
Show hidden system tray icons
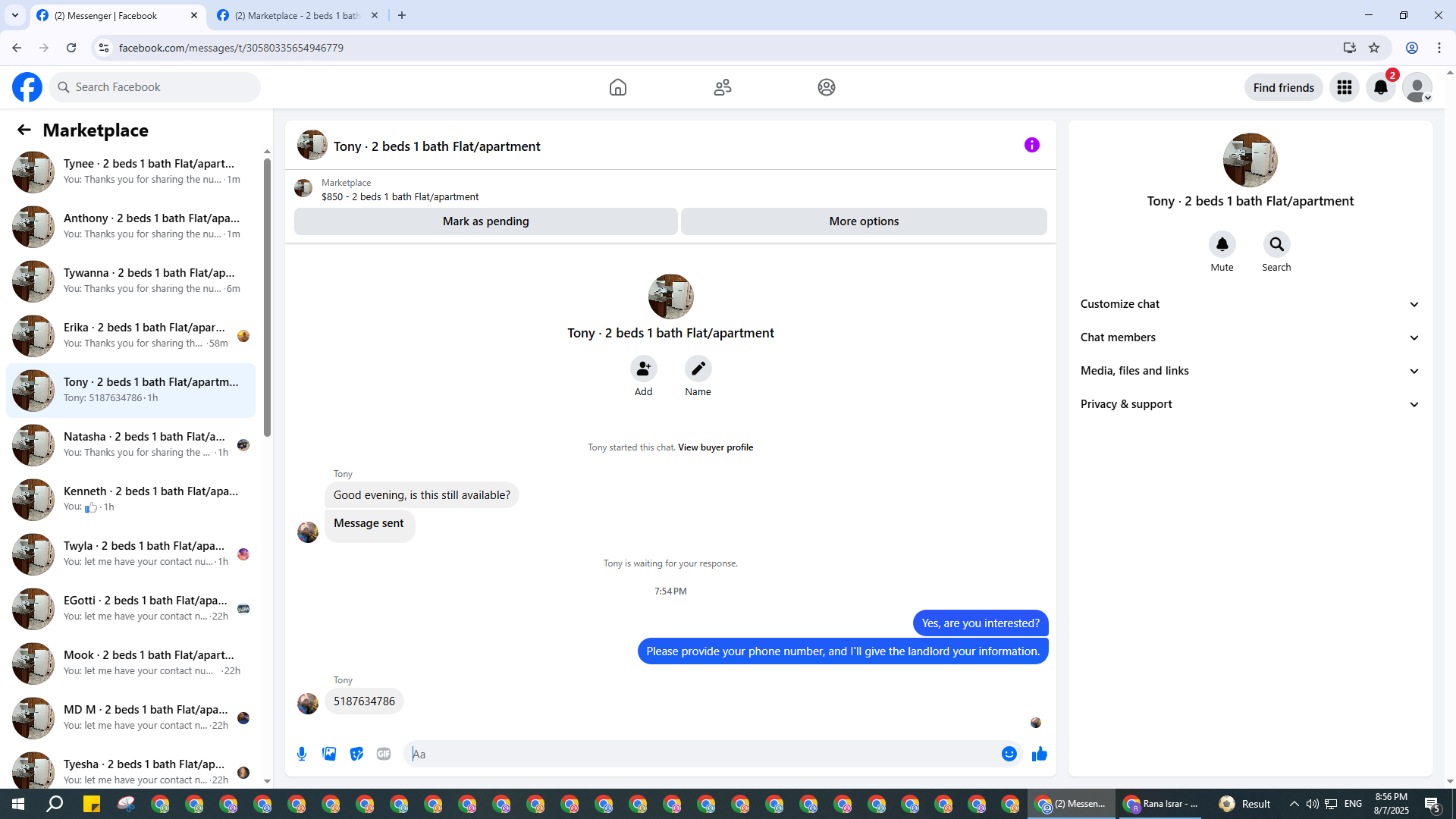click(x=1294, y=804)
